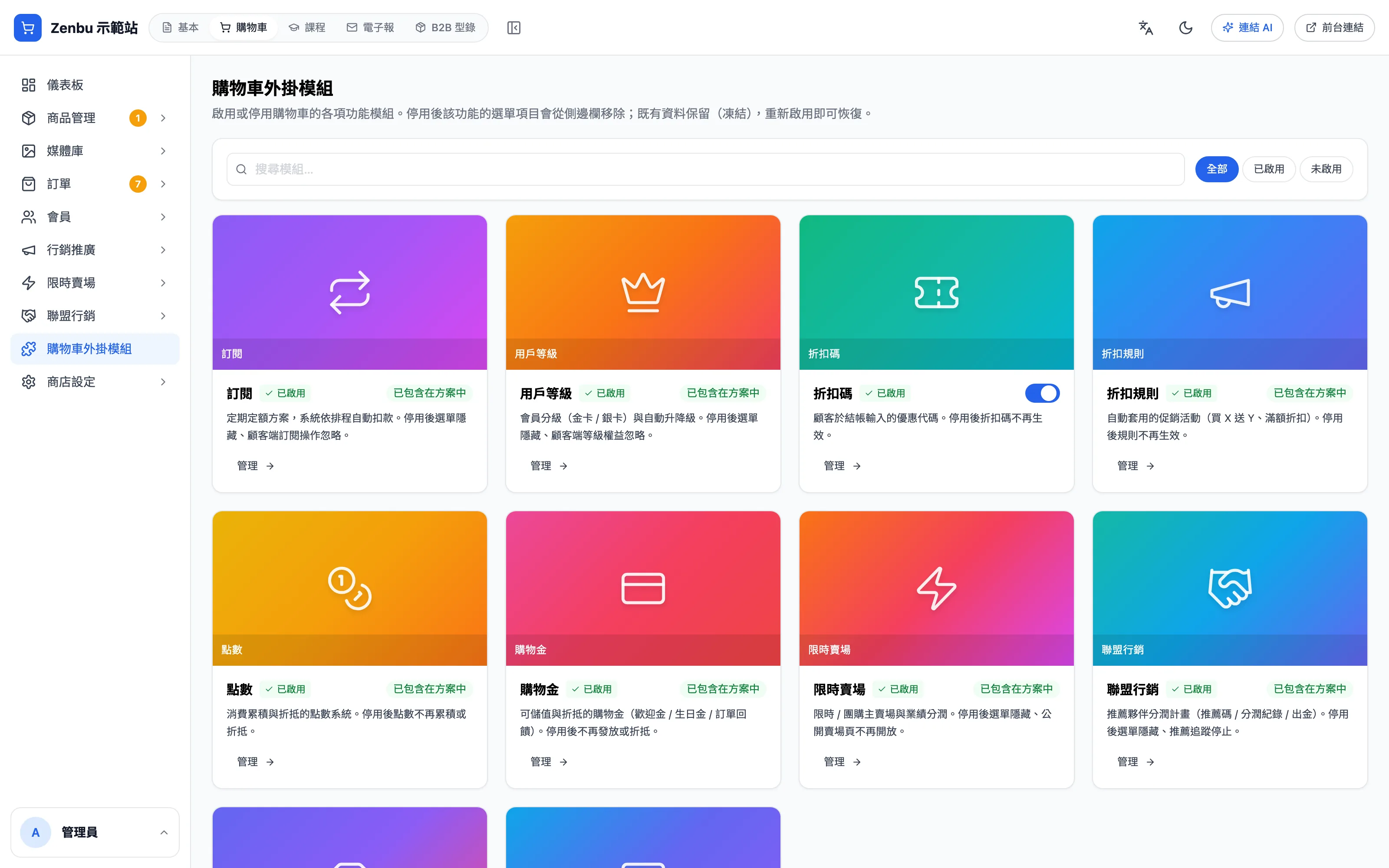The image size is (1389, 868).
Task: Expand the 聯盟行銷 sidebar chevron
Action: pos(163,316)
